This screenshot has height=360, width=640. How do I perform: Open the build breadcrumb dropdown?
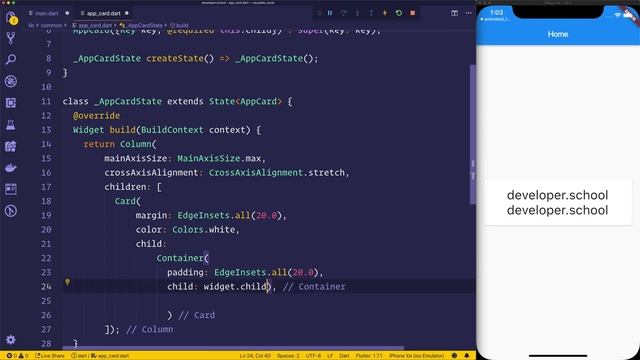[179, 25]
